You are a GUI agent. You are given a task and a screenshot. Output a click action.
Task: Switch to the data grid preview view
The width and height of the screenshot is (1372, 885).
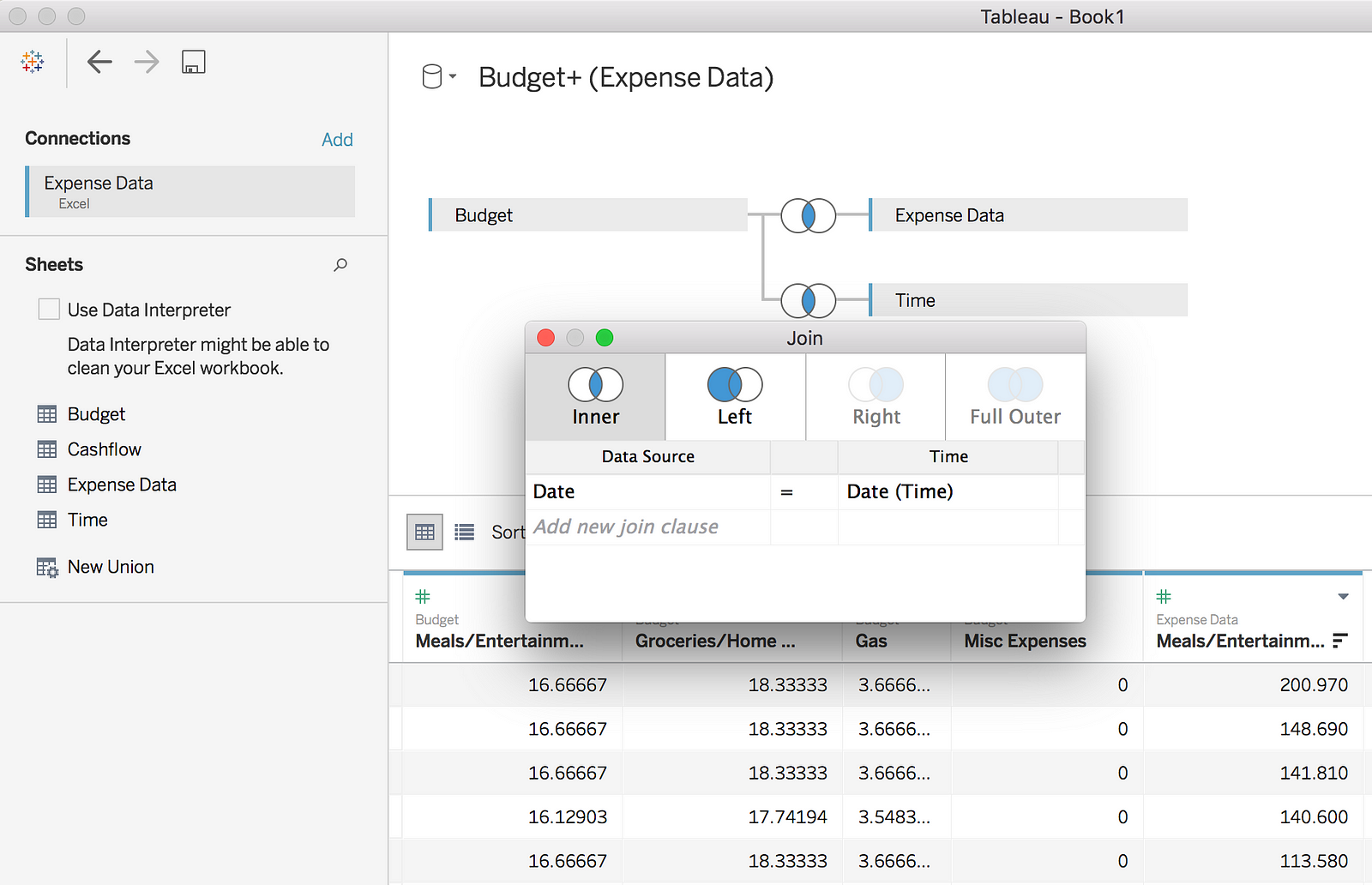[424, 533]
